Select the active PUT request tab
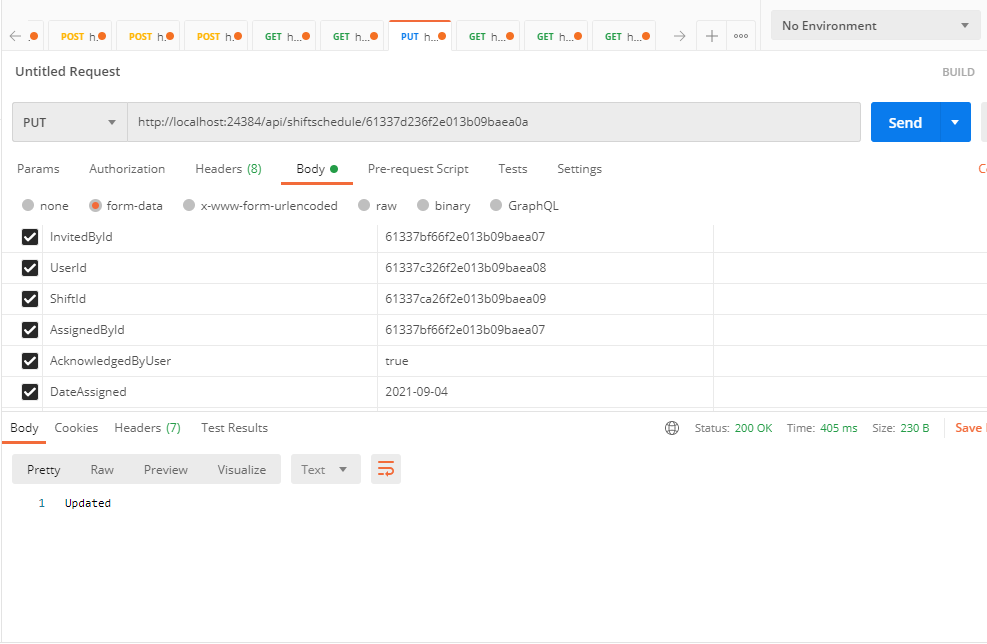The image size is (987, 644). [420, 37]
